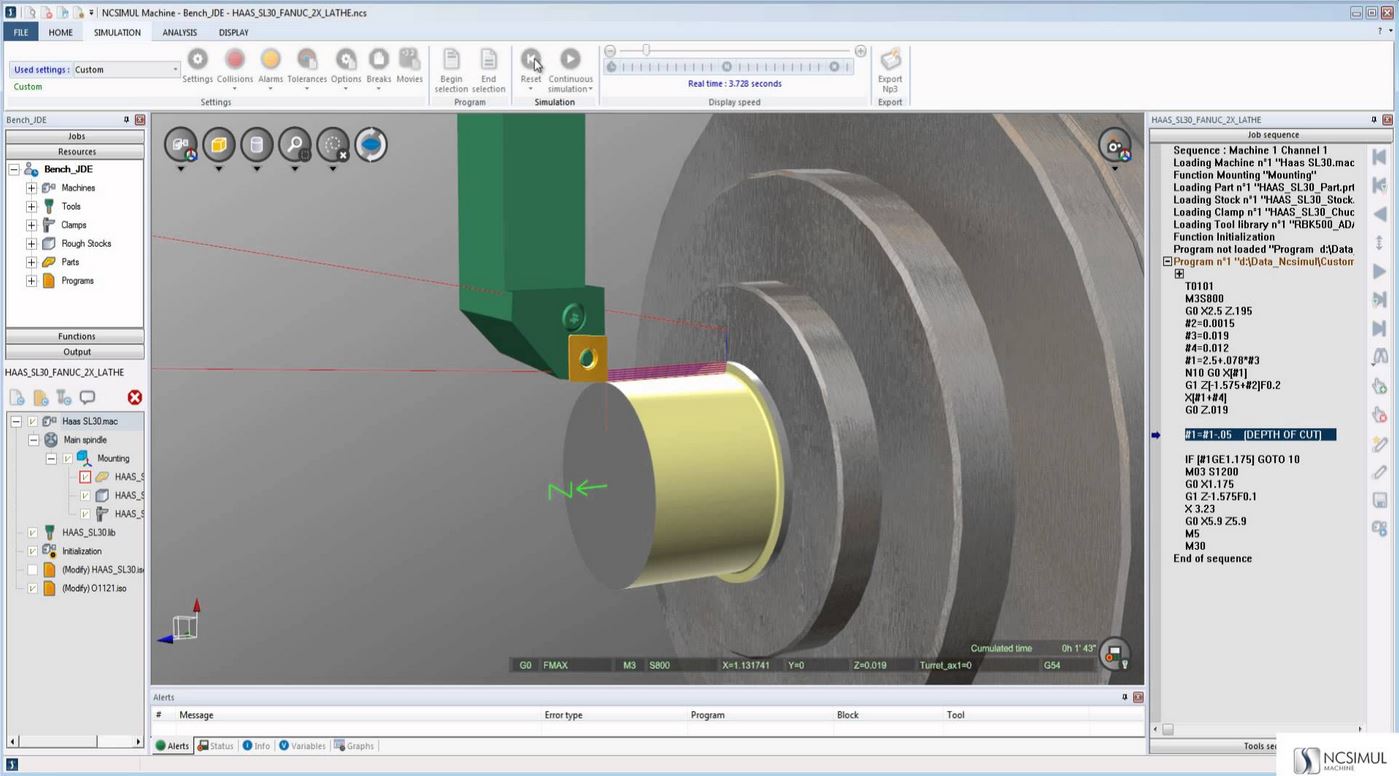Click the Begin selection icon

point(451,60)
